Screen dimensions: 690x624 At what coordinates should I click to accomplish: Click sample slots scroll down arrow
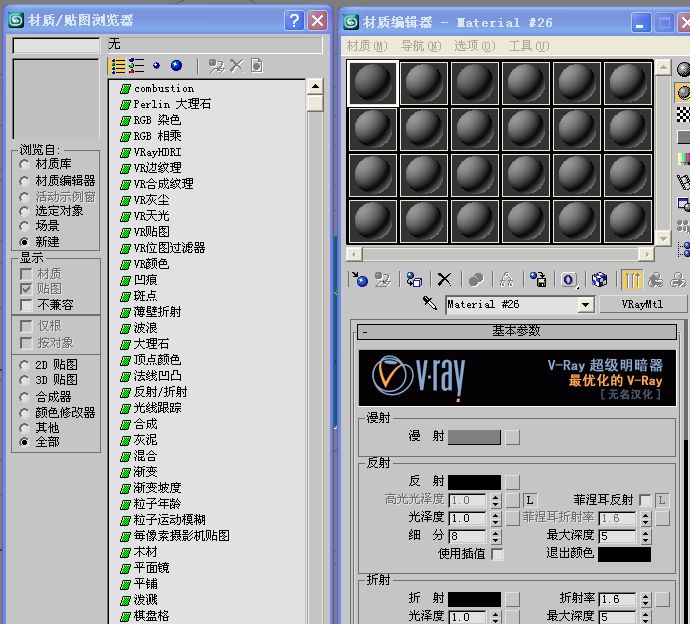coord(663,238)
